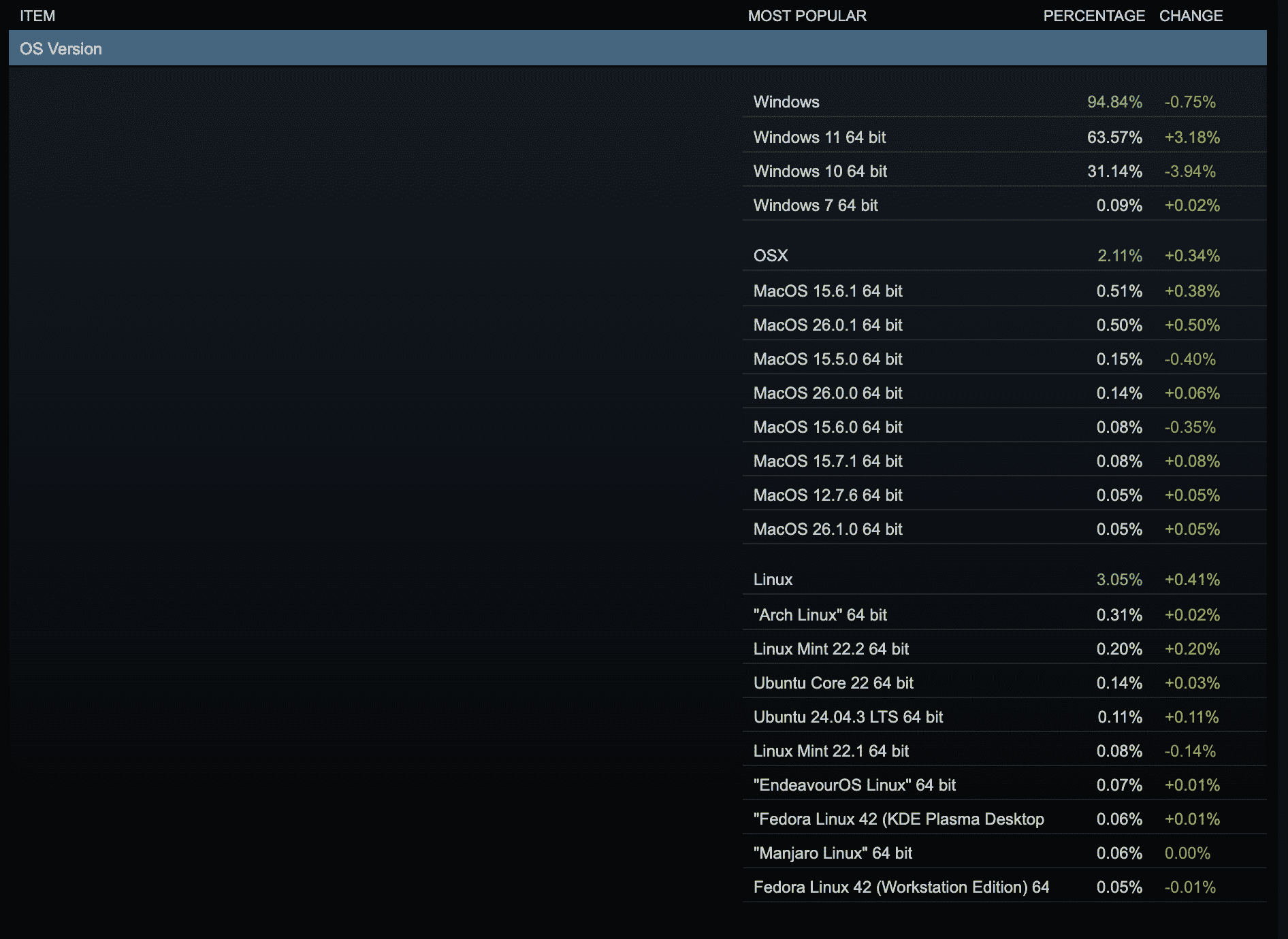The height and width of the screenshot is (939, 1288).
Task: Select the Windows summary row
Action: point(786,102)
